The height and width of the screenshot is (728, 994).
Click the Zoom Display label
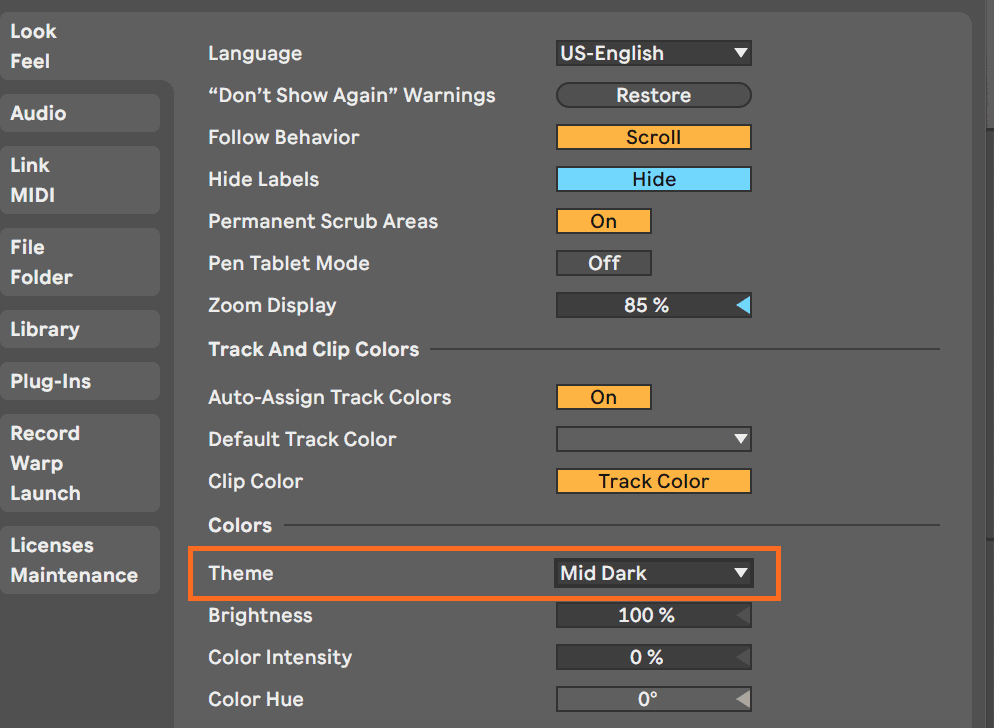[273, 306]
